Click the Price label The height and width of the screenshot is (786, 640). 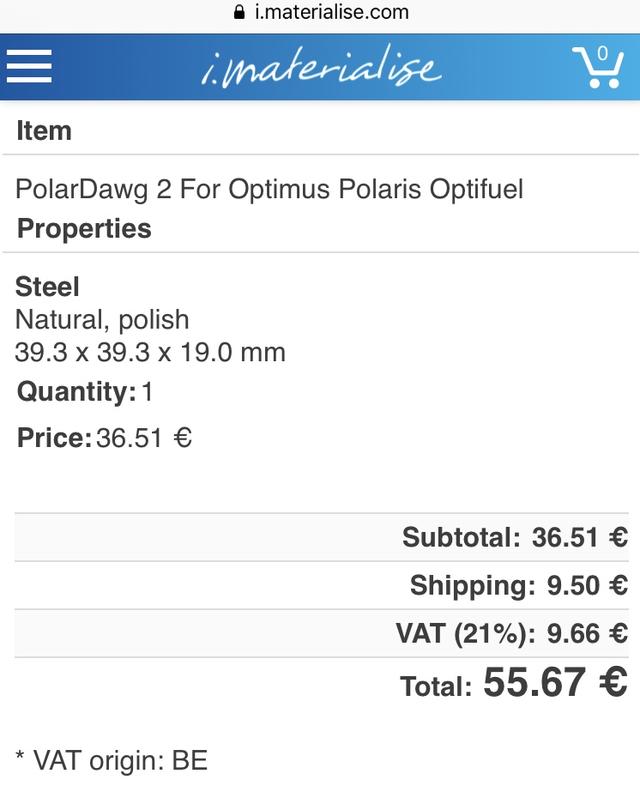point(54,438)
